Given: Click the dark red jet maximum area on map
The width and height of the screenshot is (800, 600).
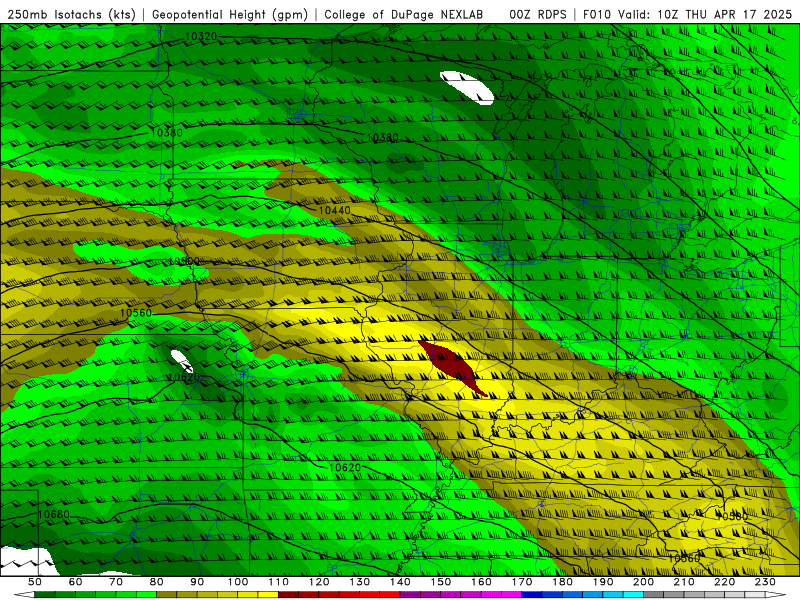Looking at the screenshot, I should click(x=452, y=365).
